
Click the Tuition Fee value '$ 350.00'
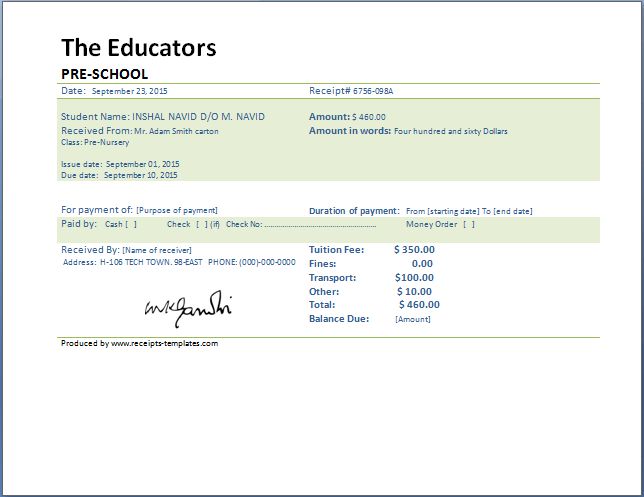[x=414, y=250]
